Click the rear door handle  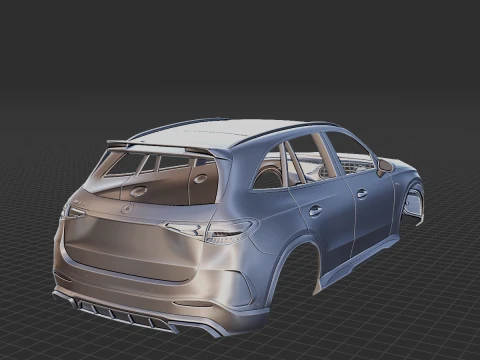tap(315, 211)
